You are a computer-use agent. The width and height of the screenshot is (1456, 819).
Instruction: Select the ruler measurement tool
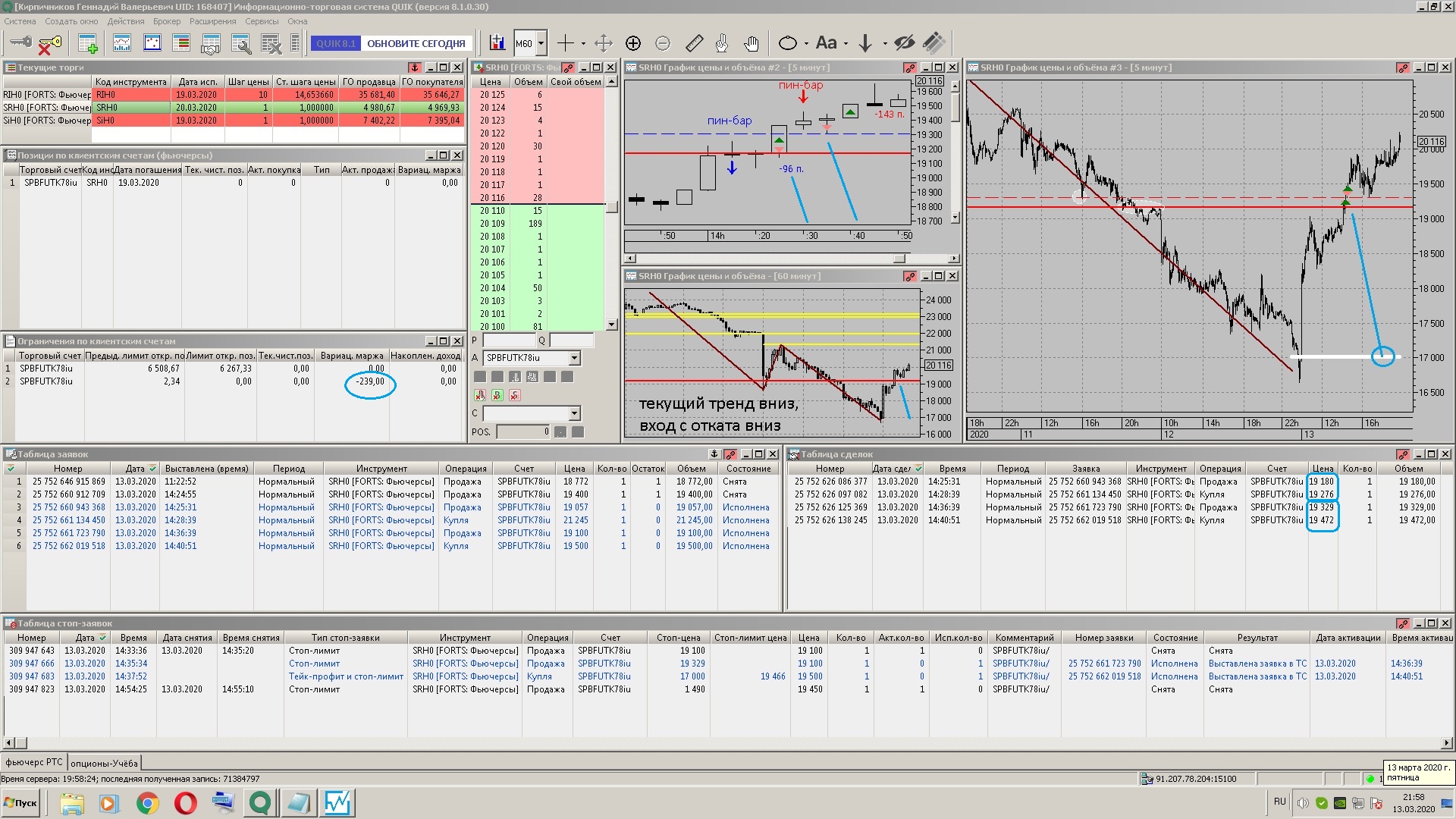[x=694, y=43]
